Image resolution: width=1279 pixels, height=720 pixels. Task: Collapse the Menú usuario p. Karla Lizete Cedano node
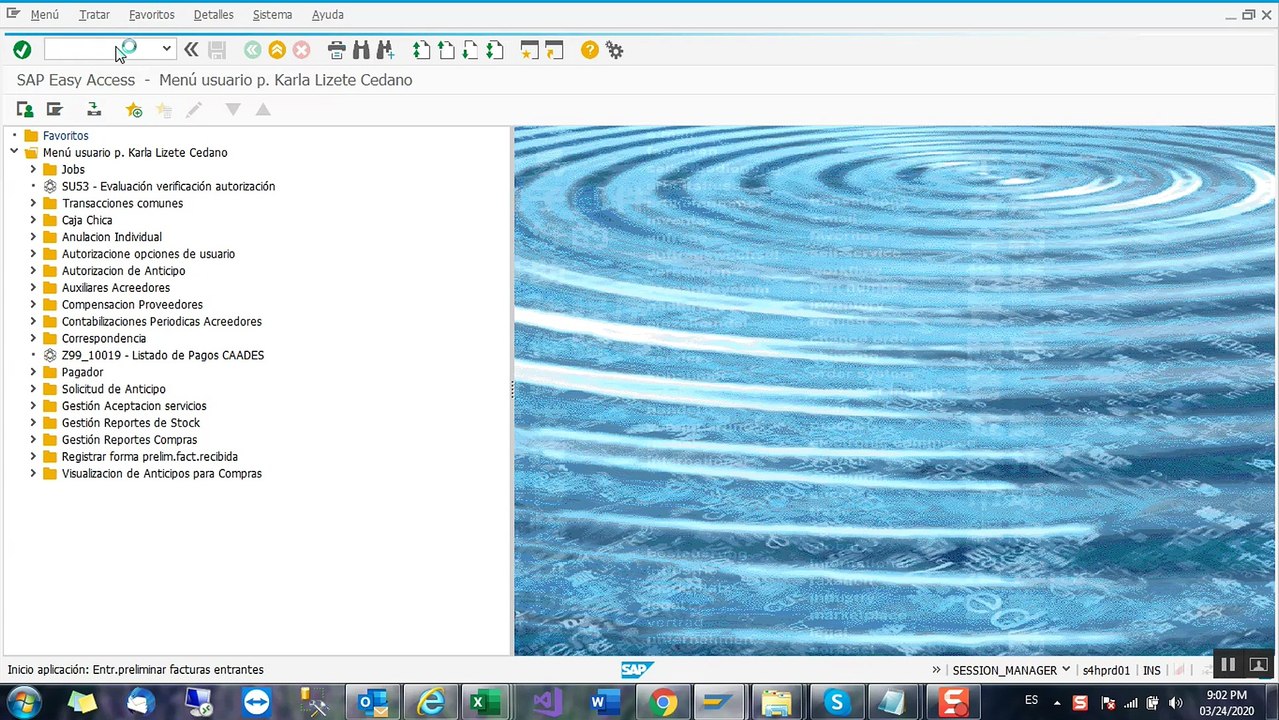point(14,152)
